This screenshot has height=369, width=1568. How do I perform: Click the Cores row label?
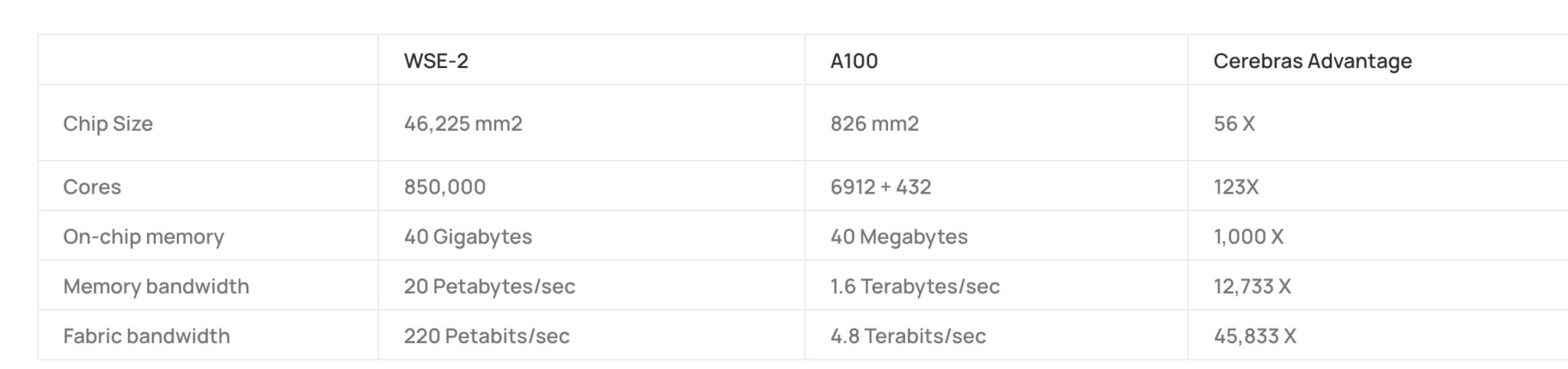point(92,187)
